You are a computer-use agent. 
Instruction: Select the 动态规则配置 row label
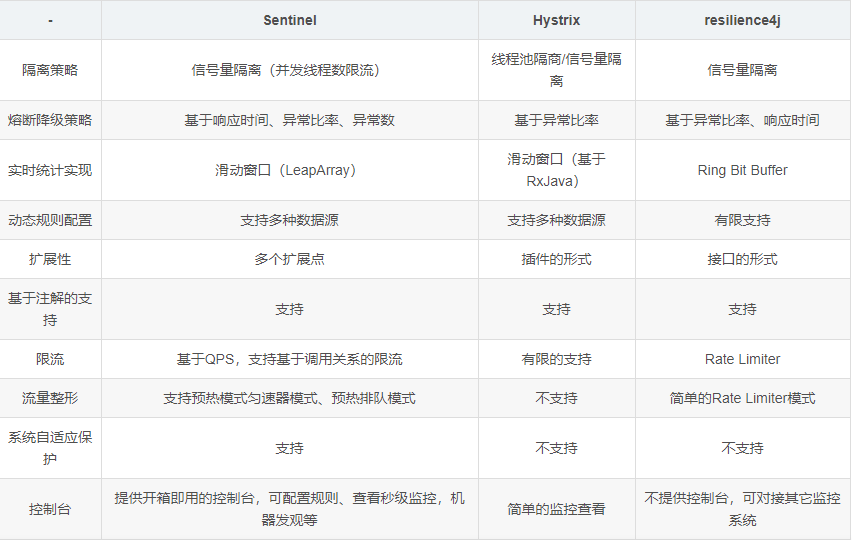pyautogui.click(x=50, y=220)
